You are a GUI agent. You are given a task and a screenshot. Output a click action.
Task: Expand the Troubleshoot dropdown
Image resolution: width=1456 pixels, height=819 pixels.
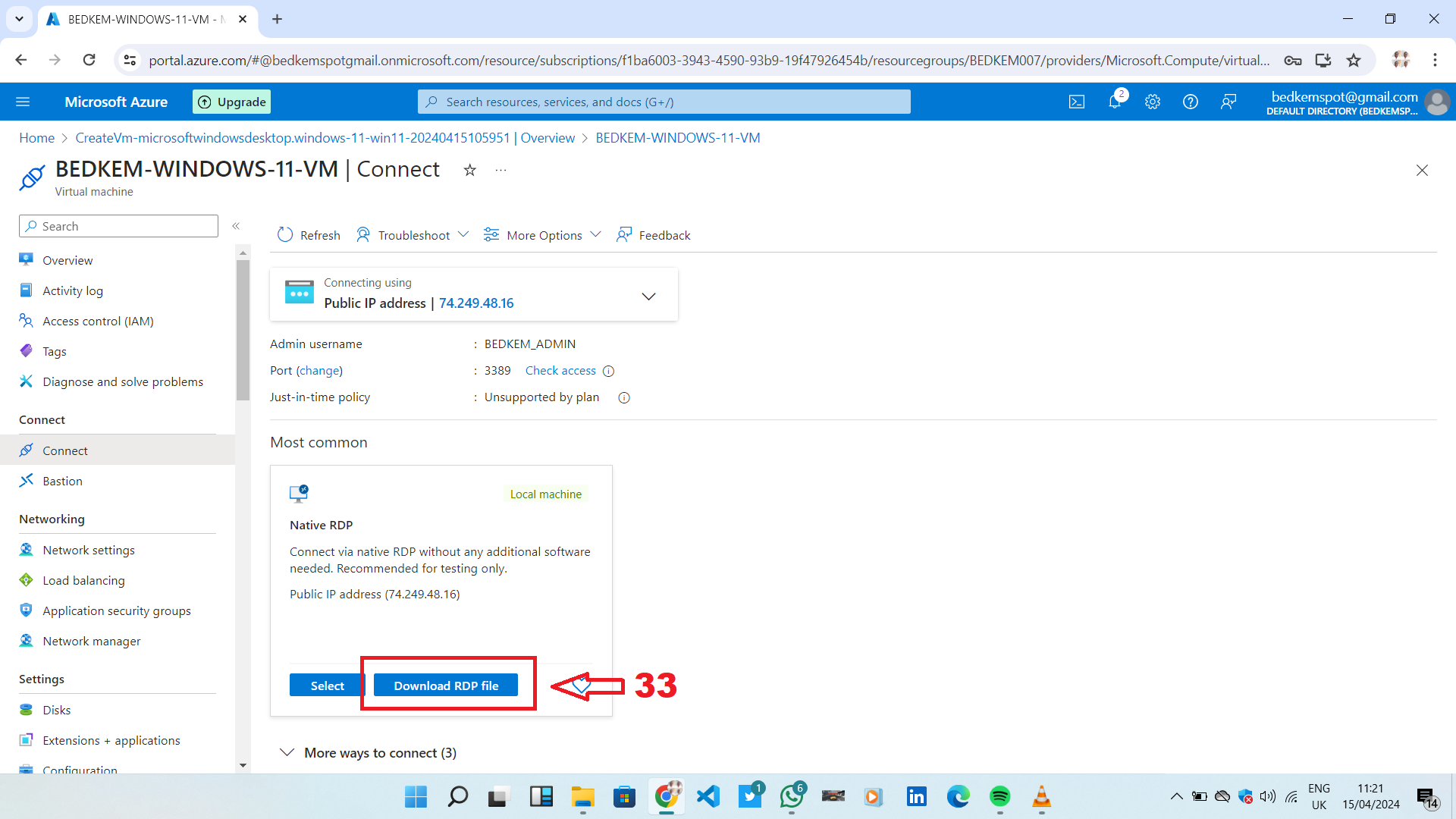point(413,235)
